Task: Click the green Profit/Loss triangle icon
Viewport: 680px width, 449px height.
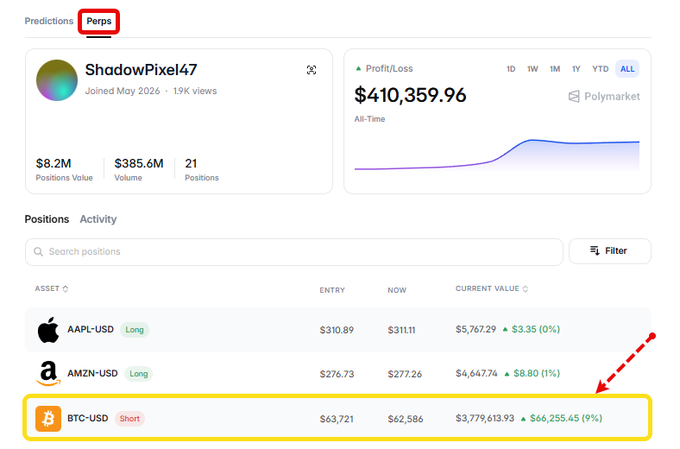Action: tap(358, 69)
